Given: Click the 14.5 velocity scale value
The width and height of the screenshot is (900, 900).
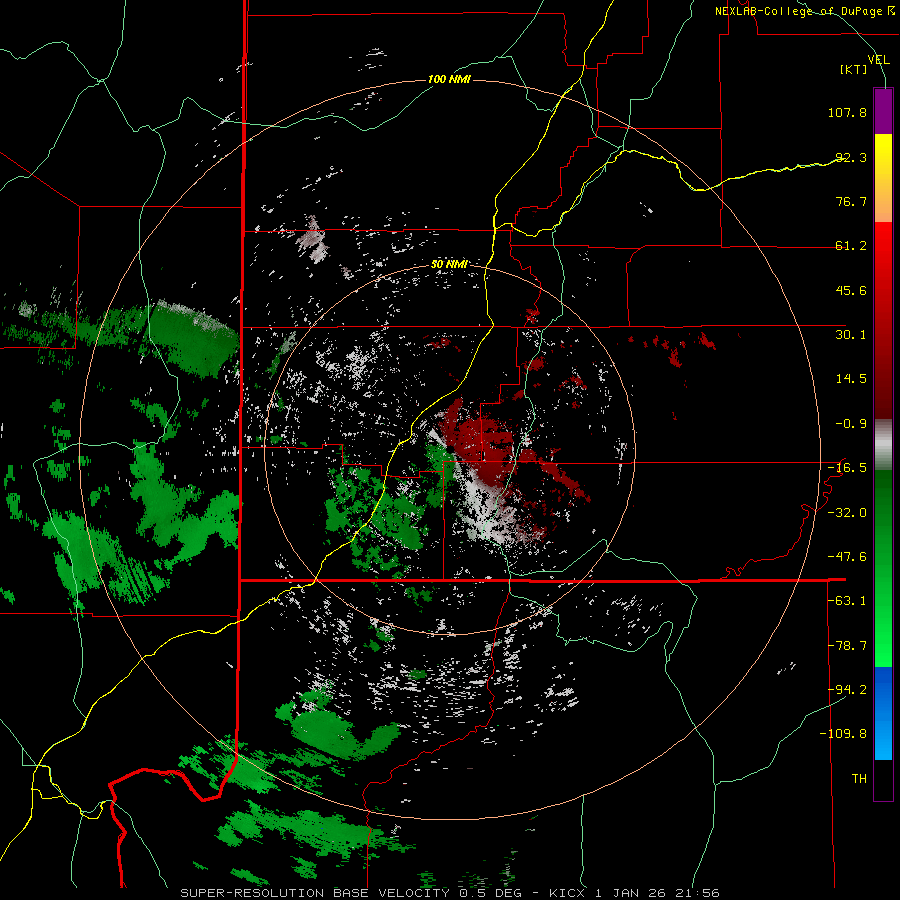Looking at the screenshot, I should tap(851, 379).
